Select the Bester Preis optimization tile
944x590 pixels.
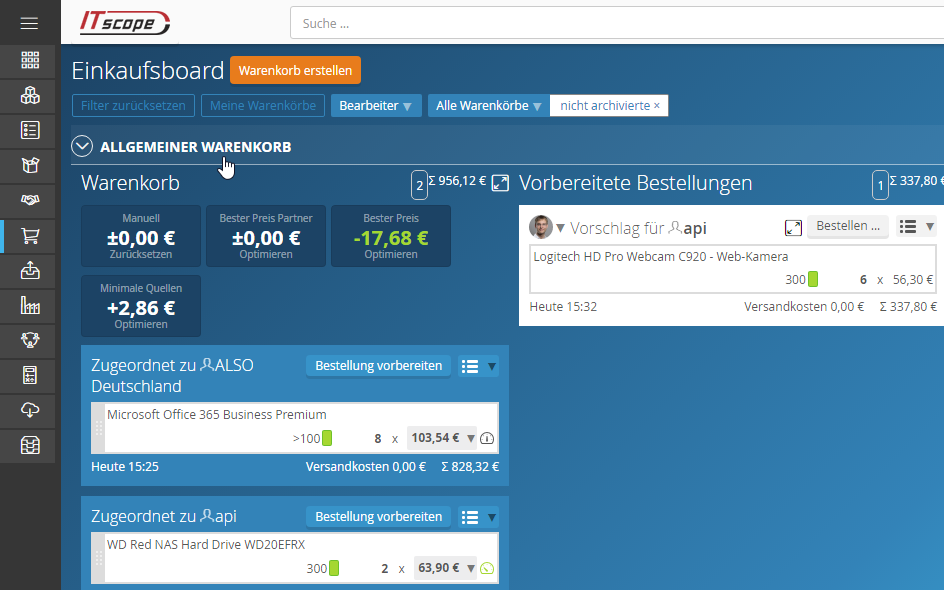click(x=391, y=236)
